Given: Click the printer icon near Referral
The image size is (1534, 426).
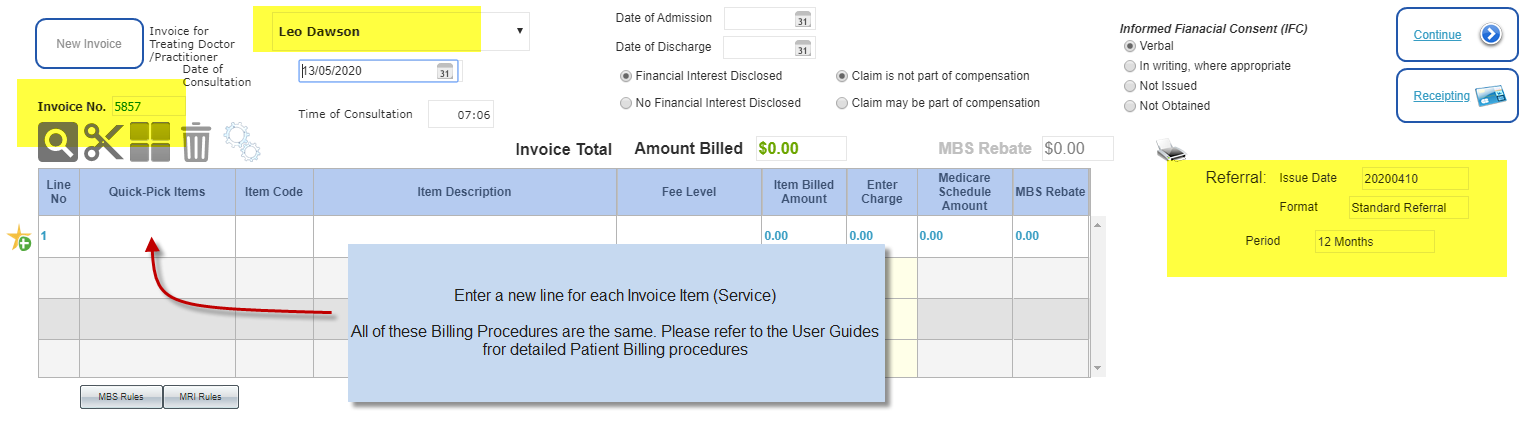Looking at the screenshot, I should (x=1171, y=150).
